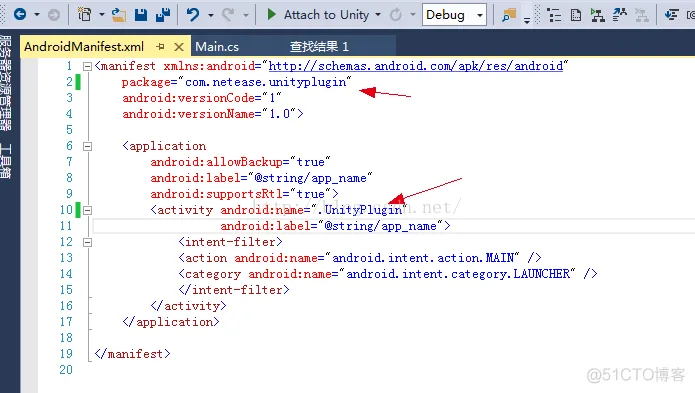The width and height of the screenshot is (695, 393).
Task: Click the Save All icon
Action: point(163,15)
